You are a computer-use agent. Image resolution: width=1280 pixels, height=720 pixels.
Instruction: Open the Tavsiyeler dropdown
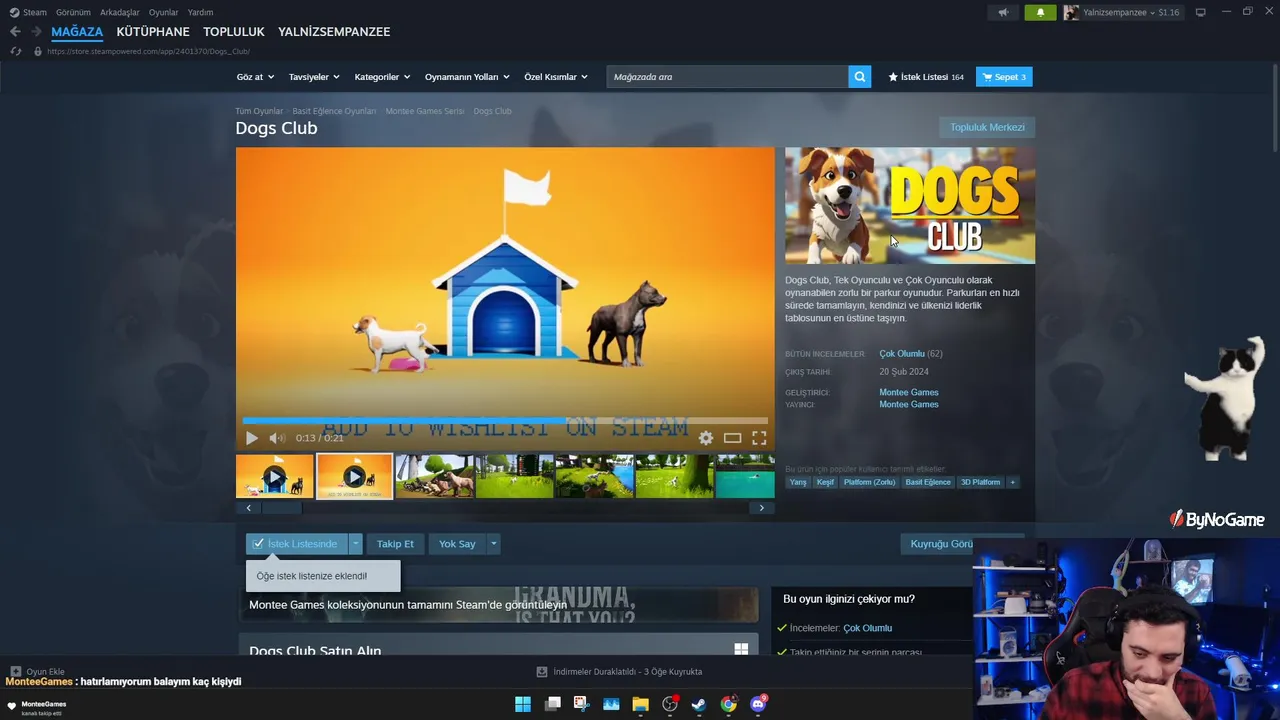[314, 77]
